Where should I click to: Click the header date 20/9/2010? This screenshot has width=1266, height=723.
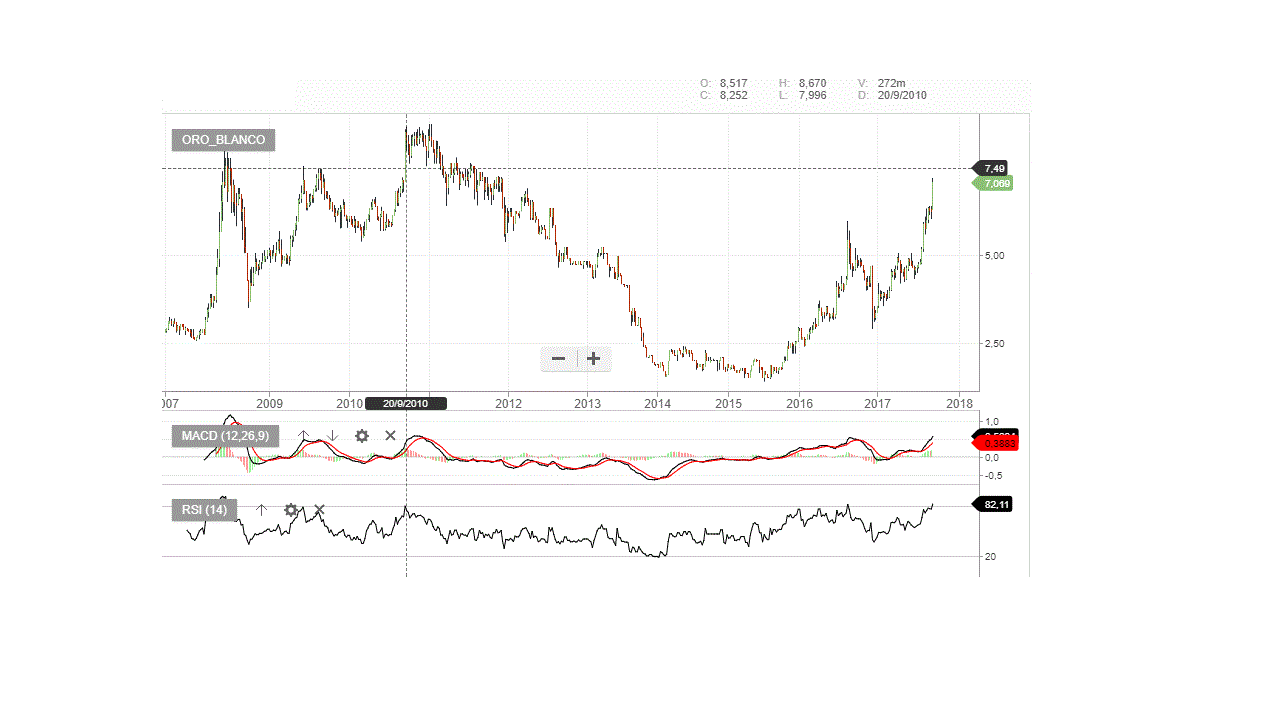pos(902,96)
